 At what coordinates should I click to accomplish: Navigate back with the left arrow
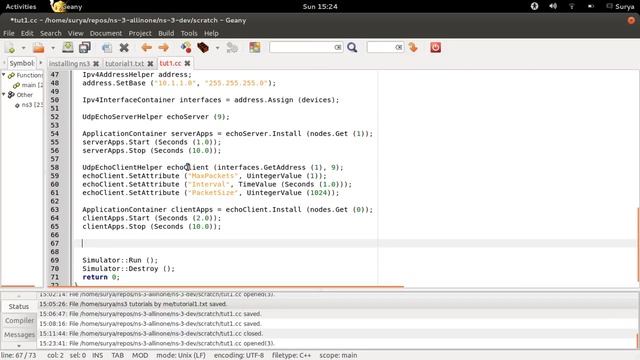click(x=146, y=48)
